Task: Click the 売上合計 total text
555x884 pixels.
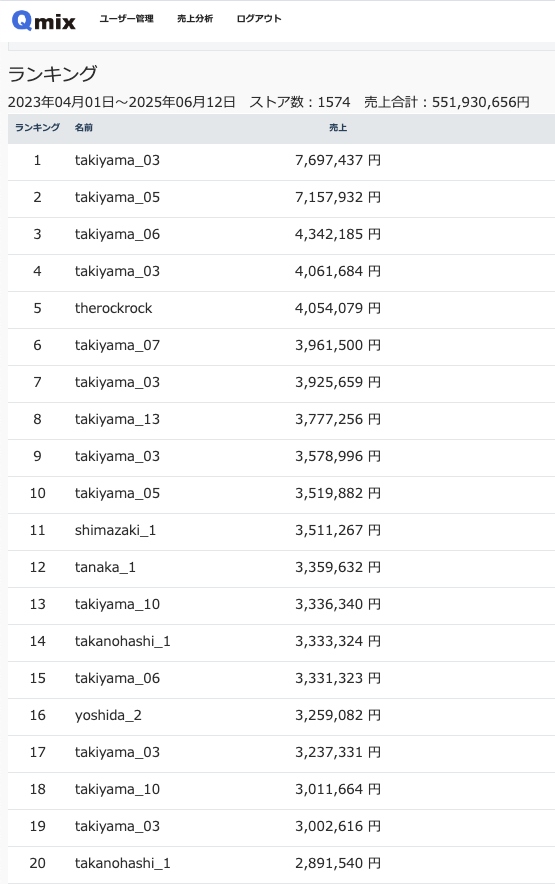Action: point(447,102)
